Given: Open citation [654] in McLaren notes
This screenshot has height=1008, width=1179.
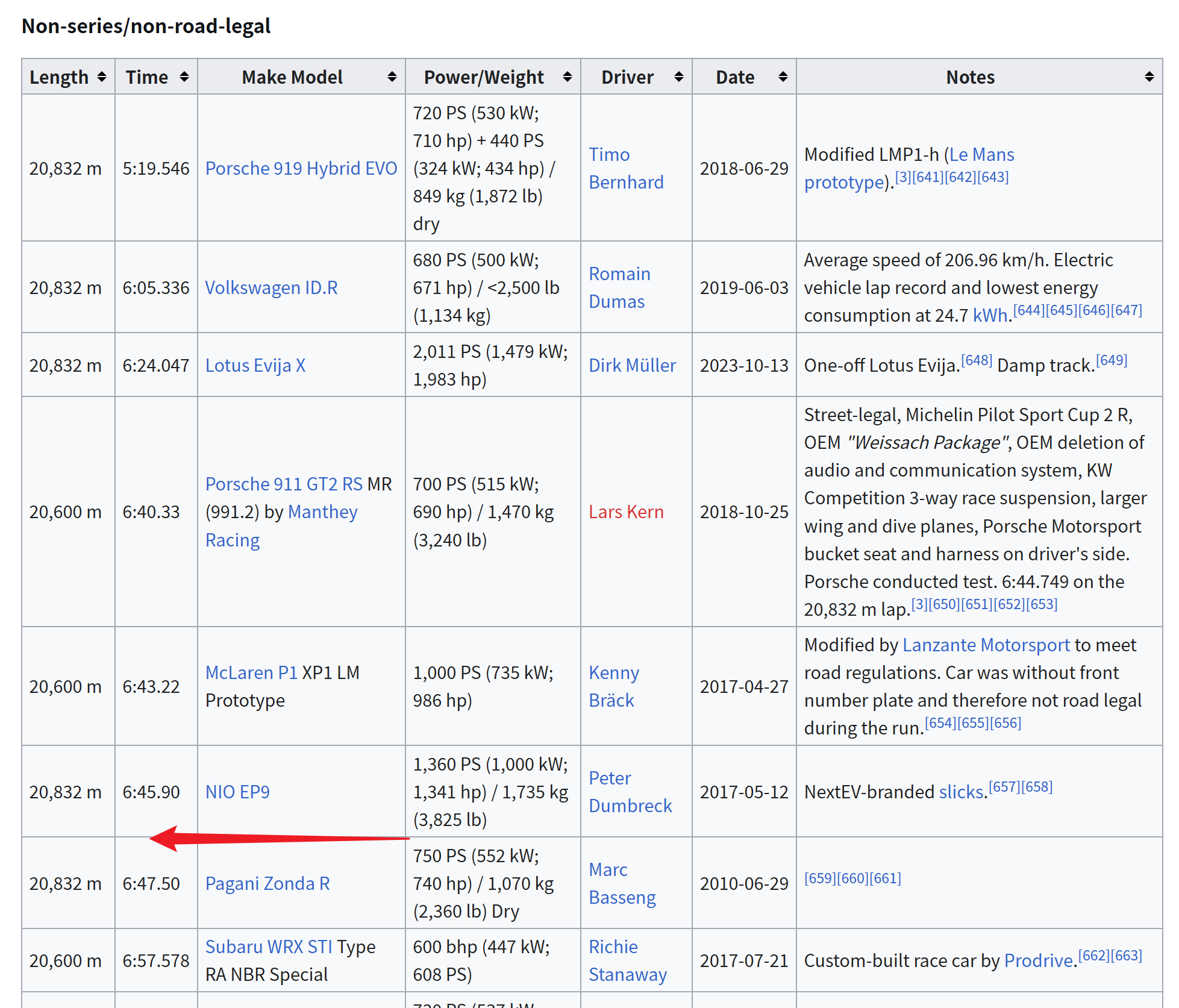Looking at the screenshot, I should (x=940, y=723).
